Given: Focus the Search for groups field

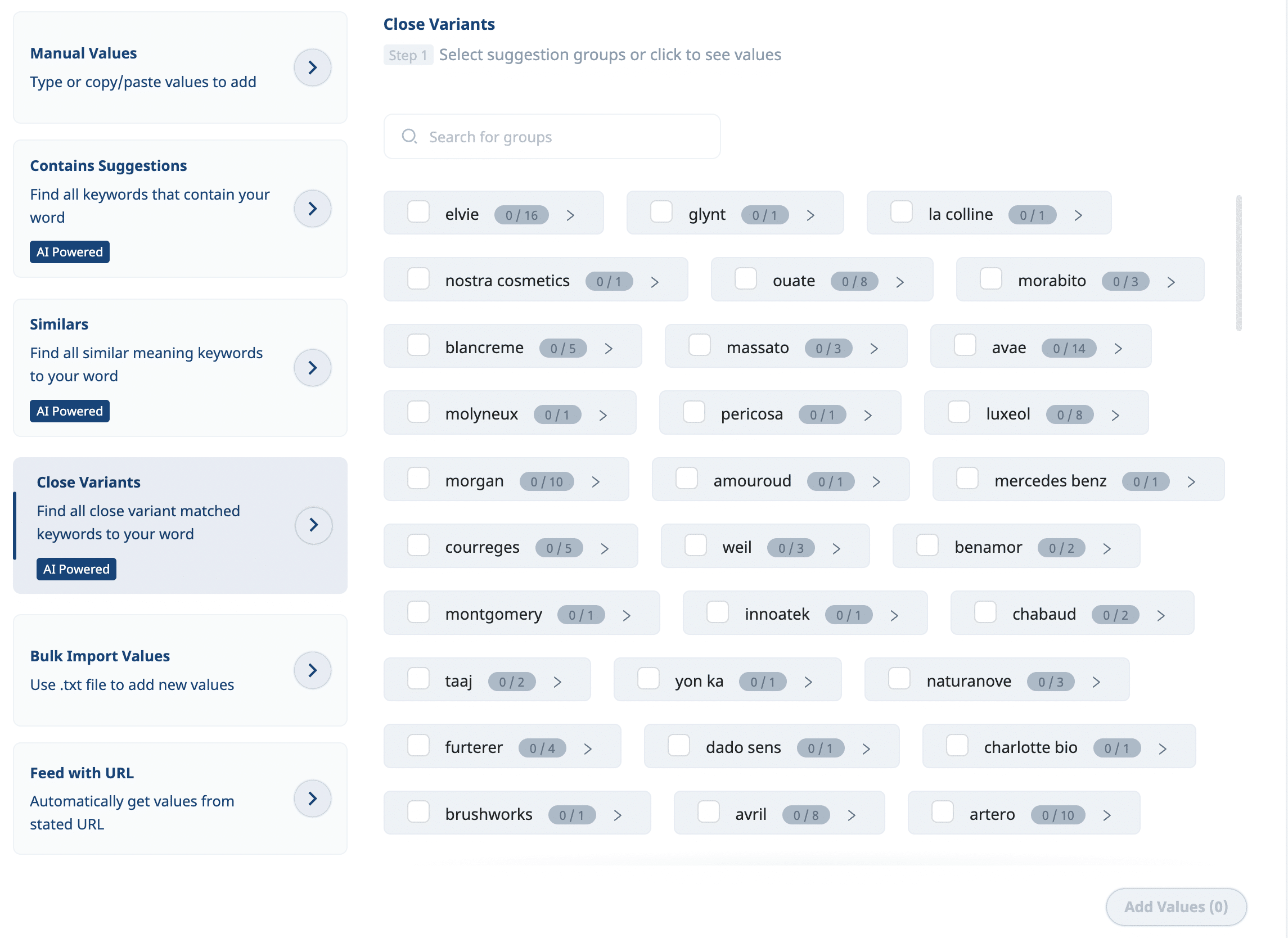Looking at the screenshot, I should (x=552, y=137).
